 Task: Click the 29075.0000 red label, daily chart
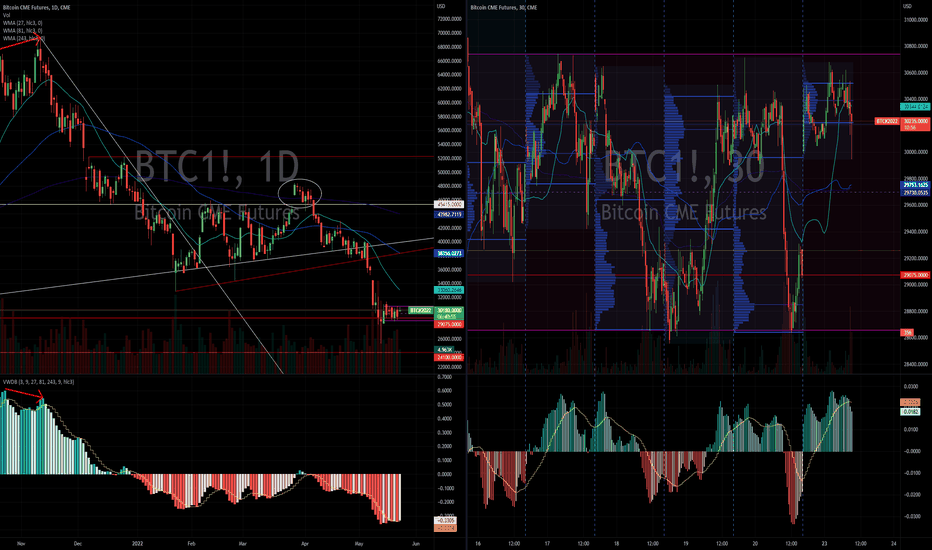click(x=449, y=325)
